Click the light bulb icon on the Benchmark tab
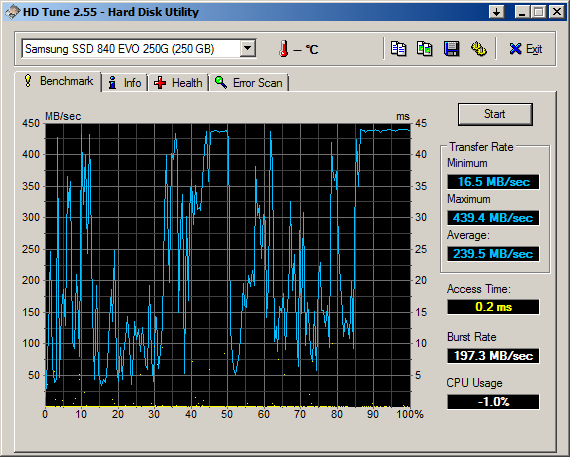The height and width of the screenshot is (457, 570). point(28,81)
